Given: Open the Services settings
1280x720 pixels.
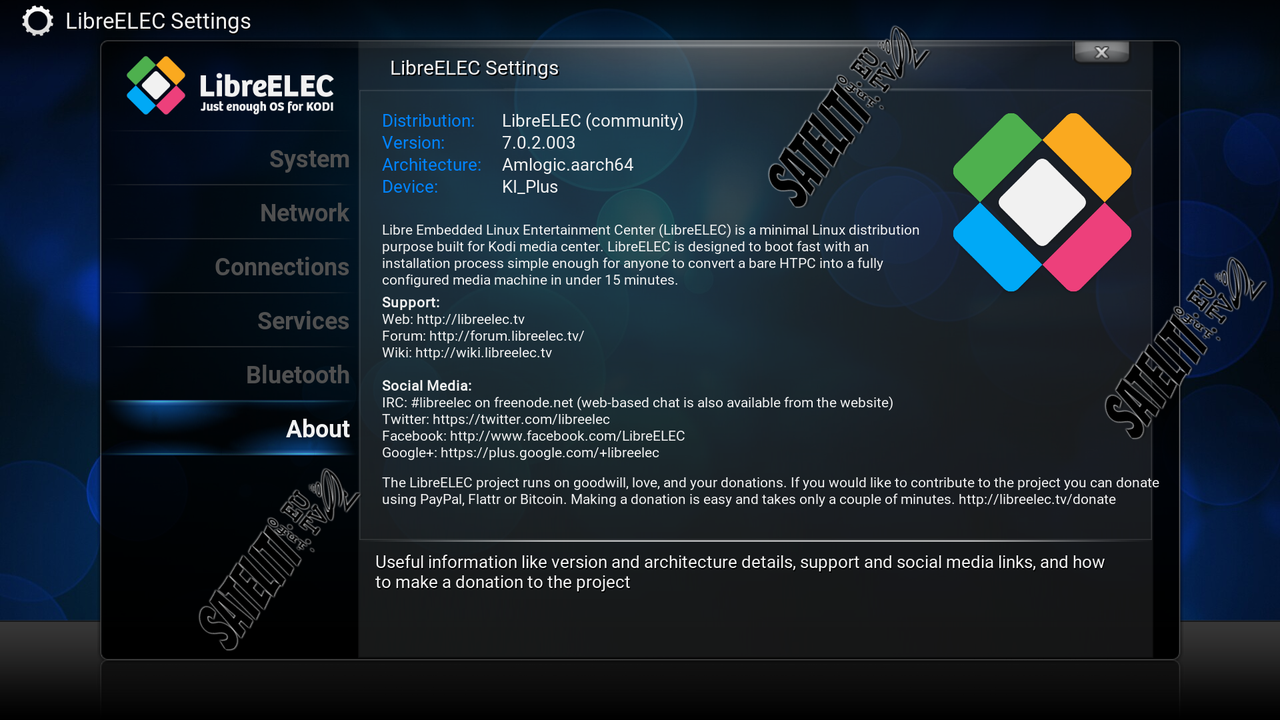Looking at the screenshot, I should (x=303, y=321).
